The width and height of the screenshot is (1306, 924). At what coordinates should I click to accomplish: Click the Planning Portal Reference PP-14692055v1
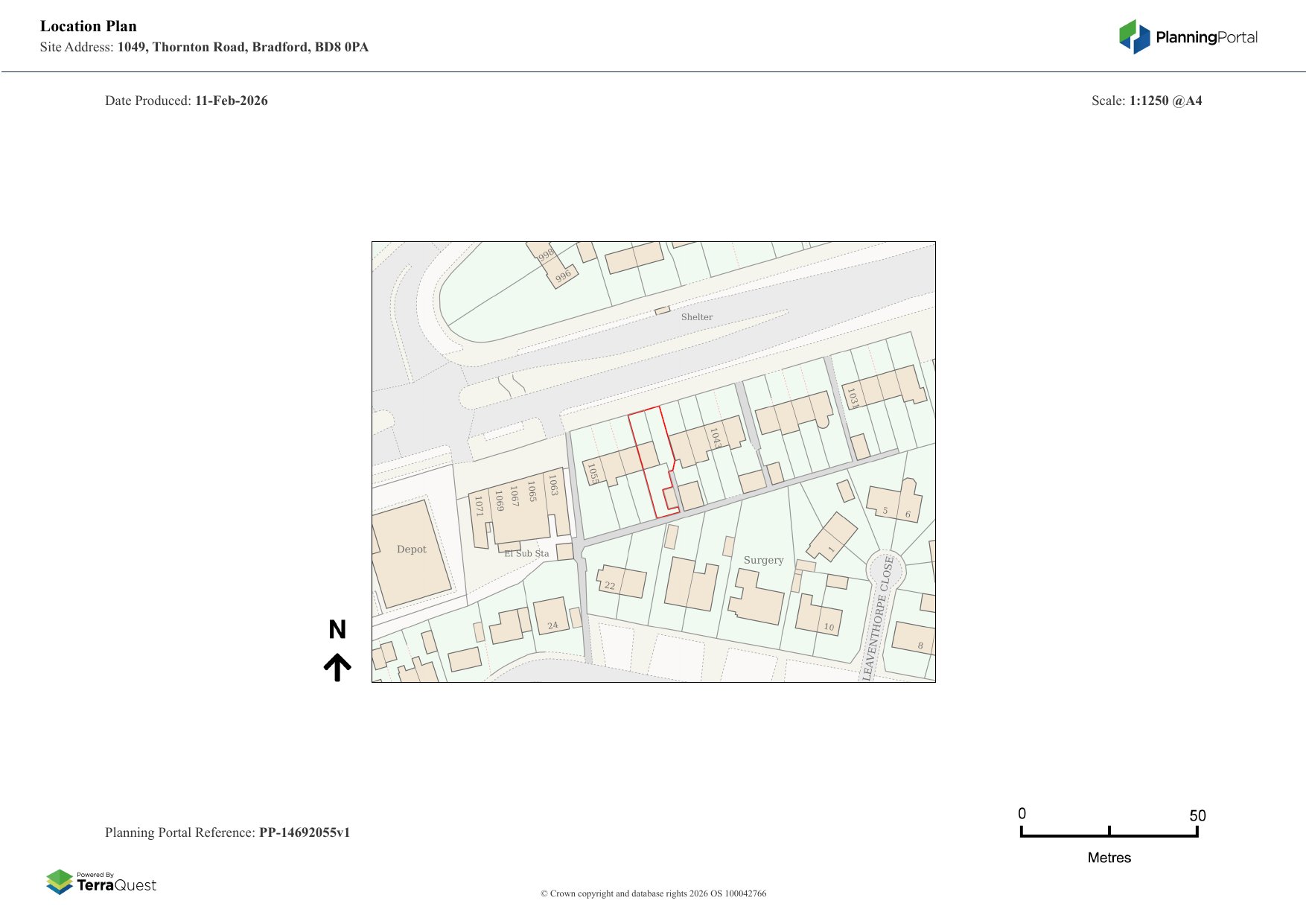(227, 832)
